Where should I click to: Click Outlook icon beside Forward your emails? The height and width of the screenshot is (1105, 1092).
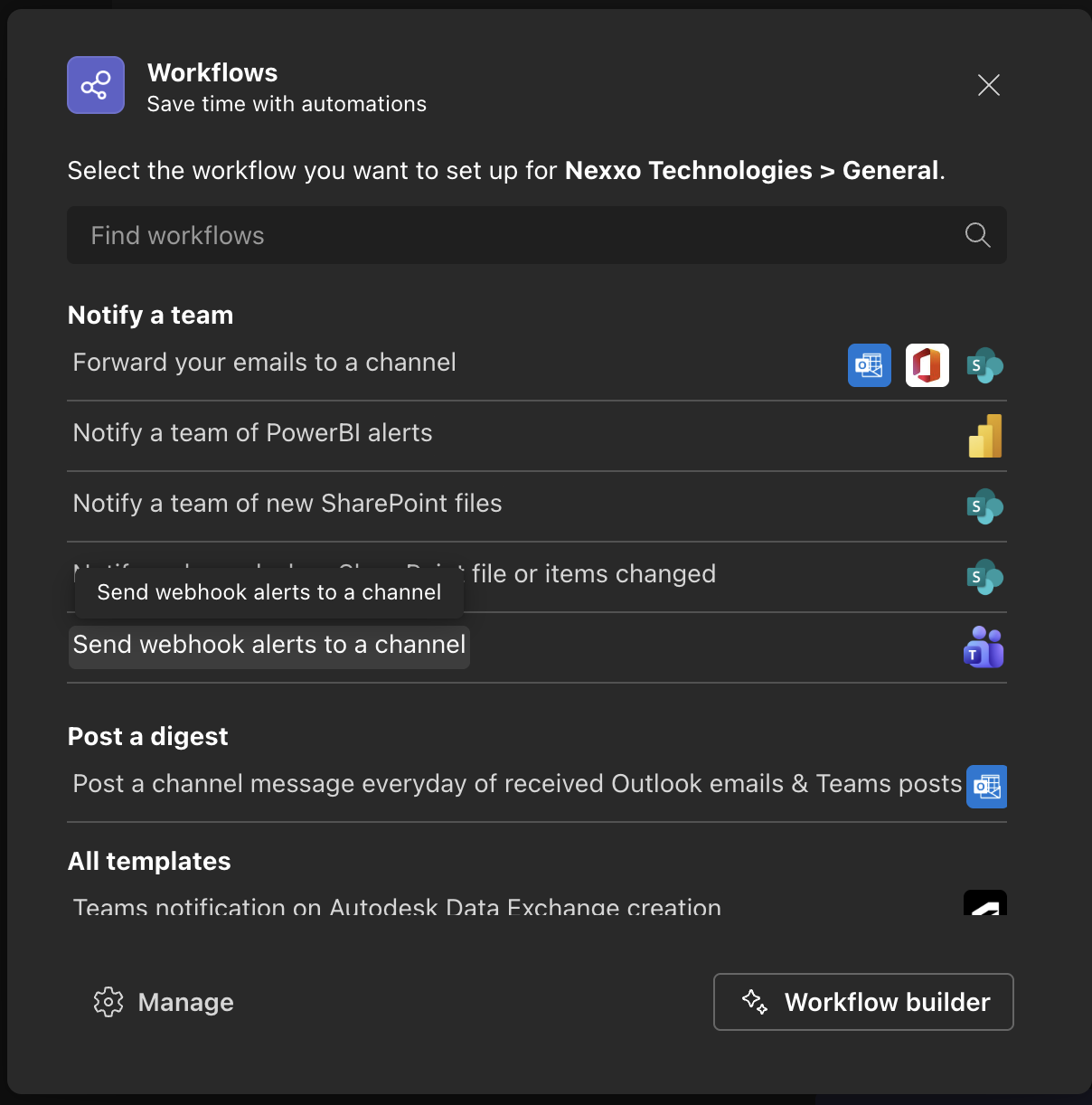pos(870,365)
